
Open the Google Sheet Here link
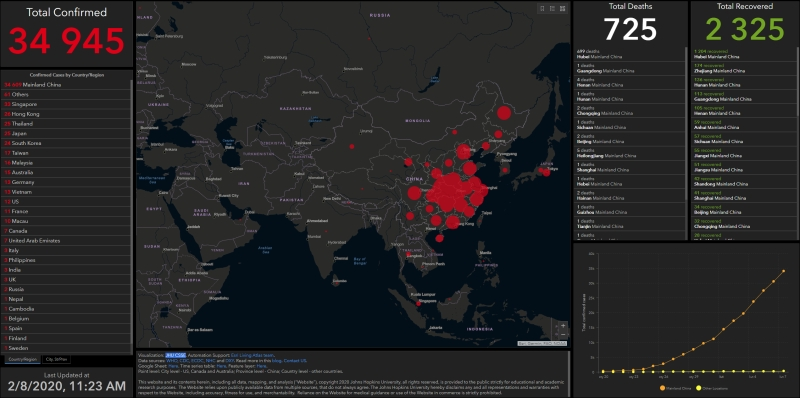click(173, 366)
